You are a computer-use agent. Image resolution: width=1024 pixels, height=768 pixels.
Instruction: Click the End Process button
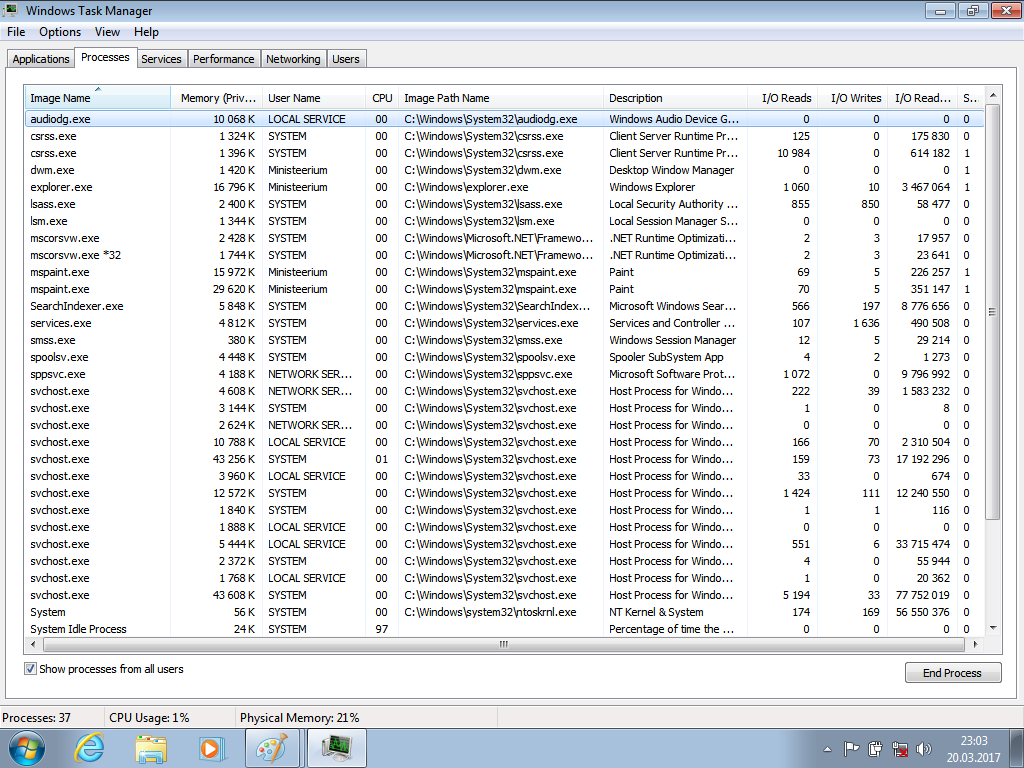(x=953, y=673)
